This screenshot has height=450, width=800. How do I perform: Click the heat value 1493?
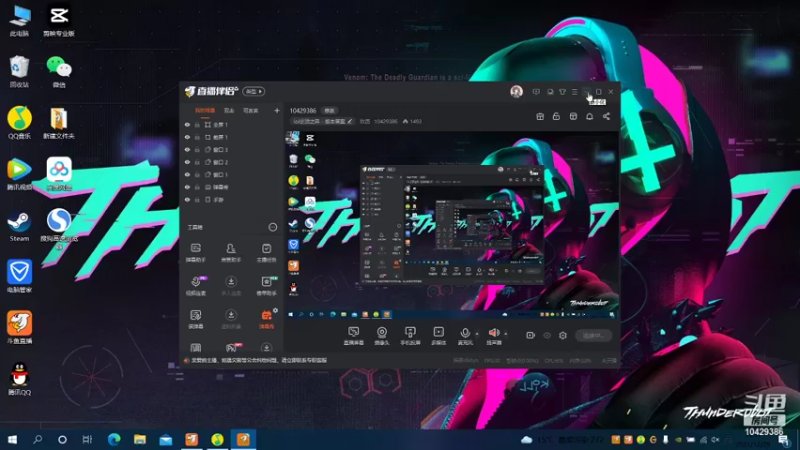click(412, 121)
